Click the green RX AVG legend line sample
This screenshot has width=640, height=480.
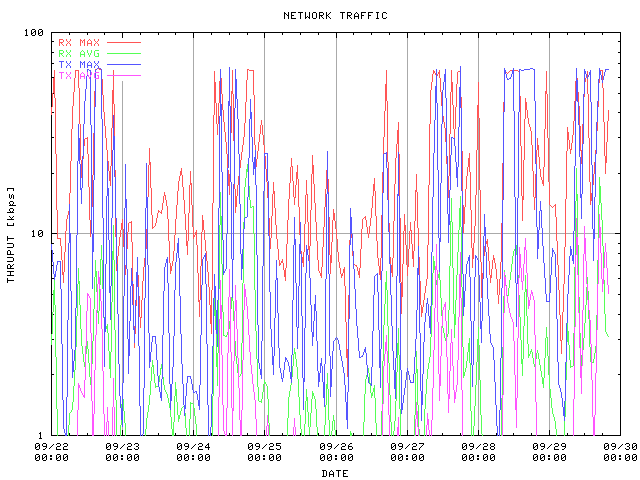124,53
